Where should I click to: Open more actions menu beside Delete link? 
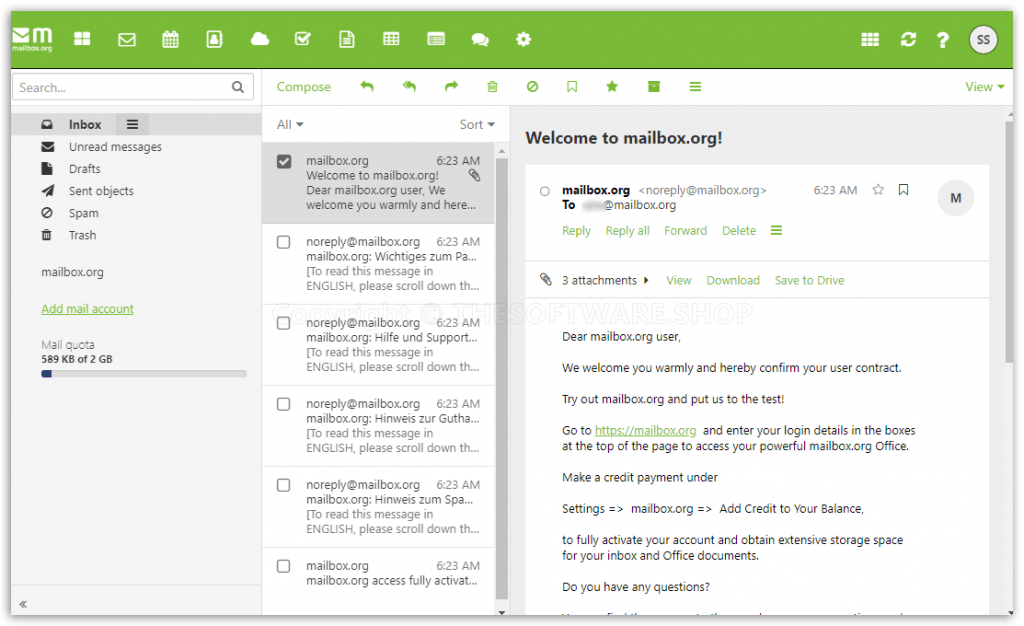point(776,230)
